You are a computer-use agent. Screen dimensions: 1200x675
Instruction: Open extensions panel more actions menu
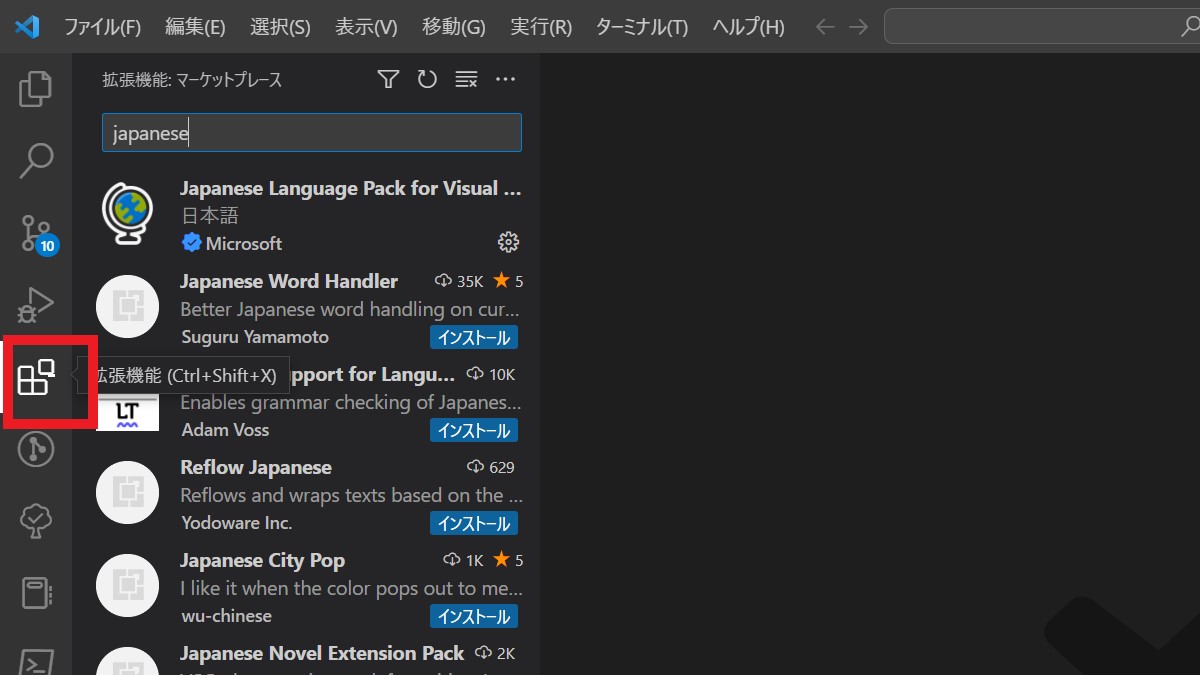(x=505, y=79)
